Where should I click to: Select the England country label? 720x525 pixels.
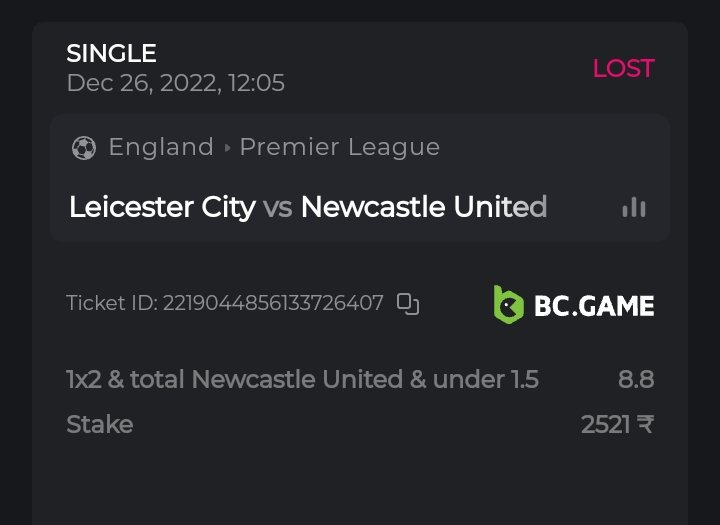(x=161, y=147)
